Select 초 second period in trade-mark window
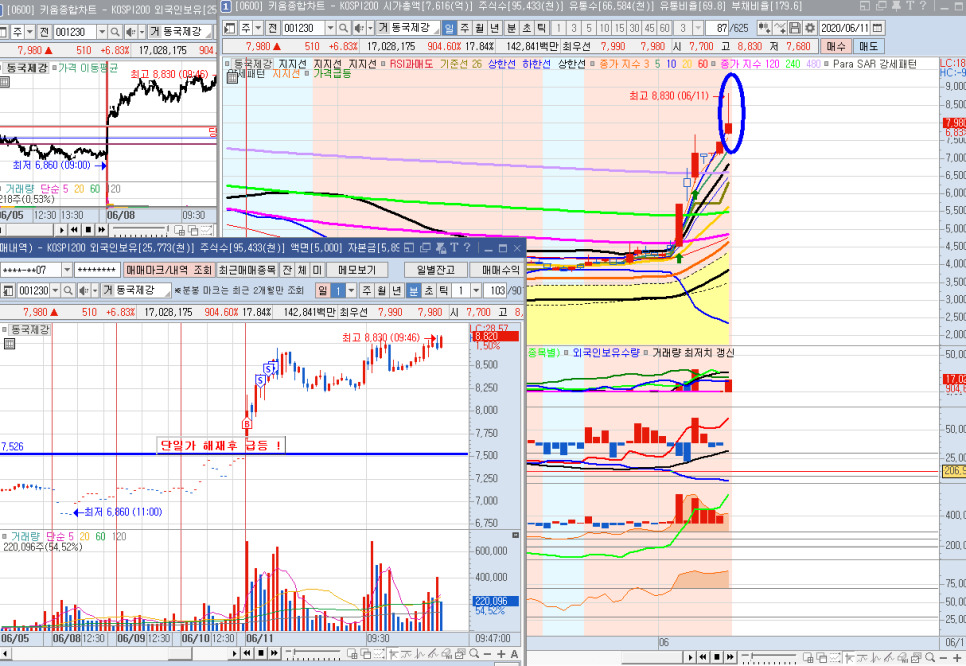The image size is (966, 666). click(429, 290)
